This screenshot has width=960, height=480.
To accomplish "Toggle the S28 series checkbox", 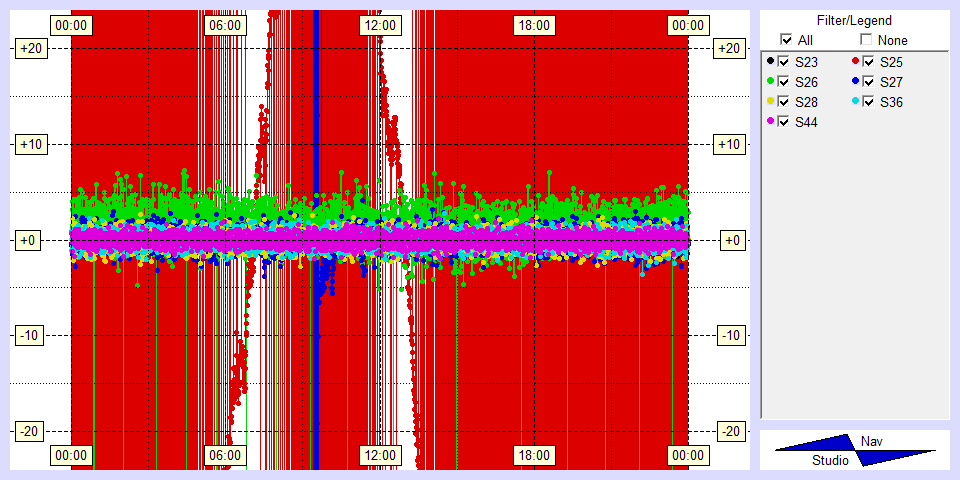I will tap(785, 101).
